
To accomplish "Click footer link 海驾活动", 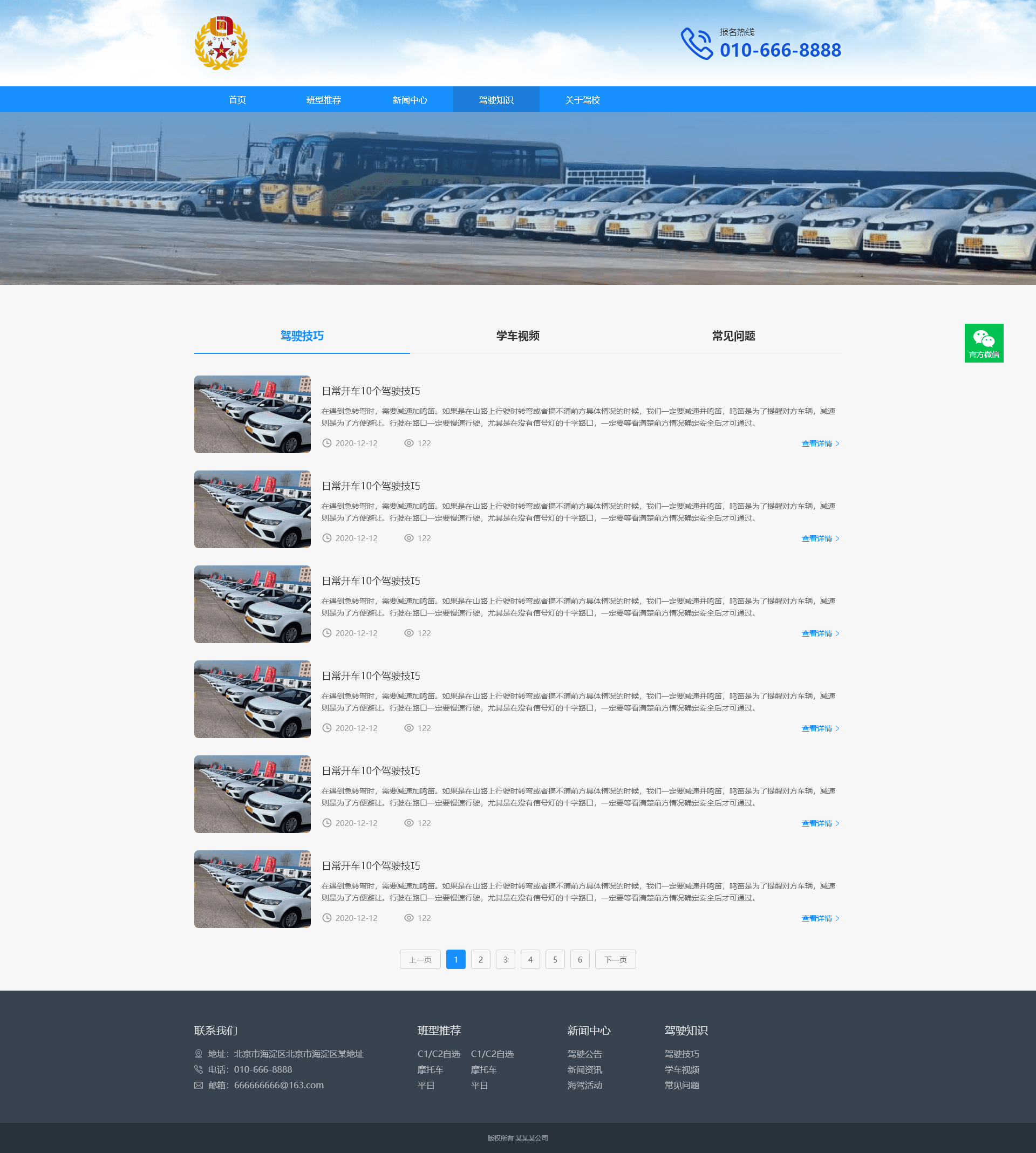I will [584, 1085].
